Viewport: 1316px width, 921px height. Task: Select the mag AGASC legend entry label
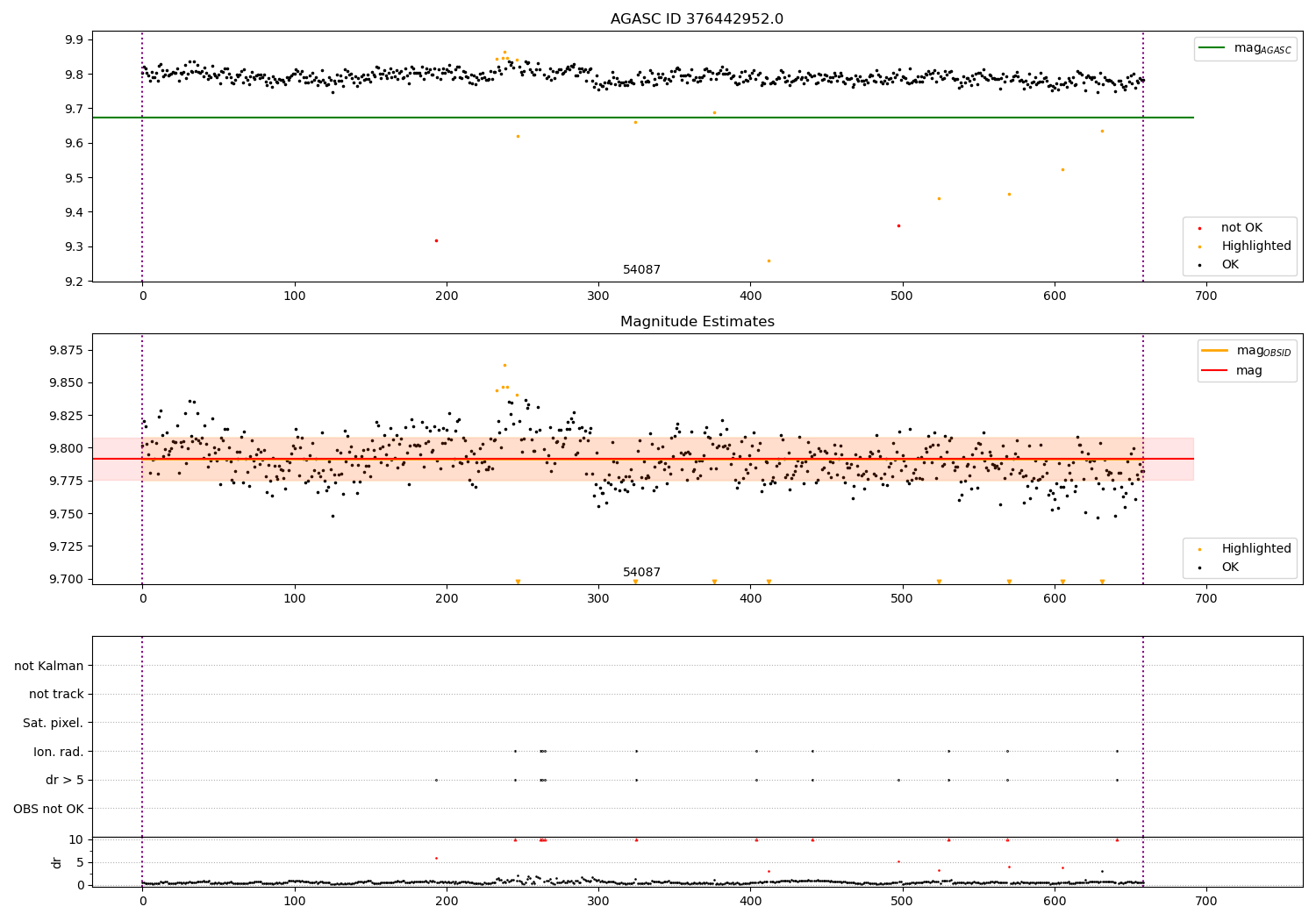(x=1262, y=48)
